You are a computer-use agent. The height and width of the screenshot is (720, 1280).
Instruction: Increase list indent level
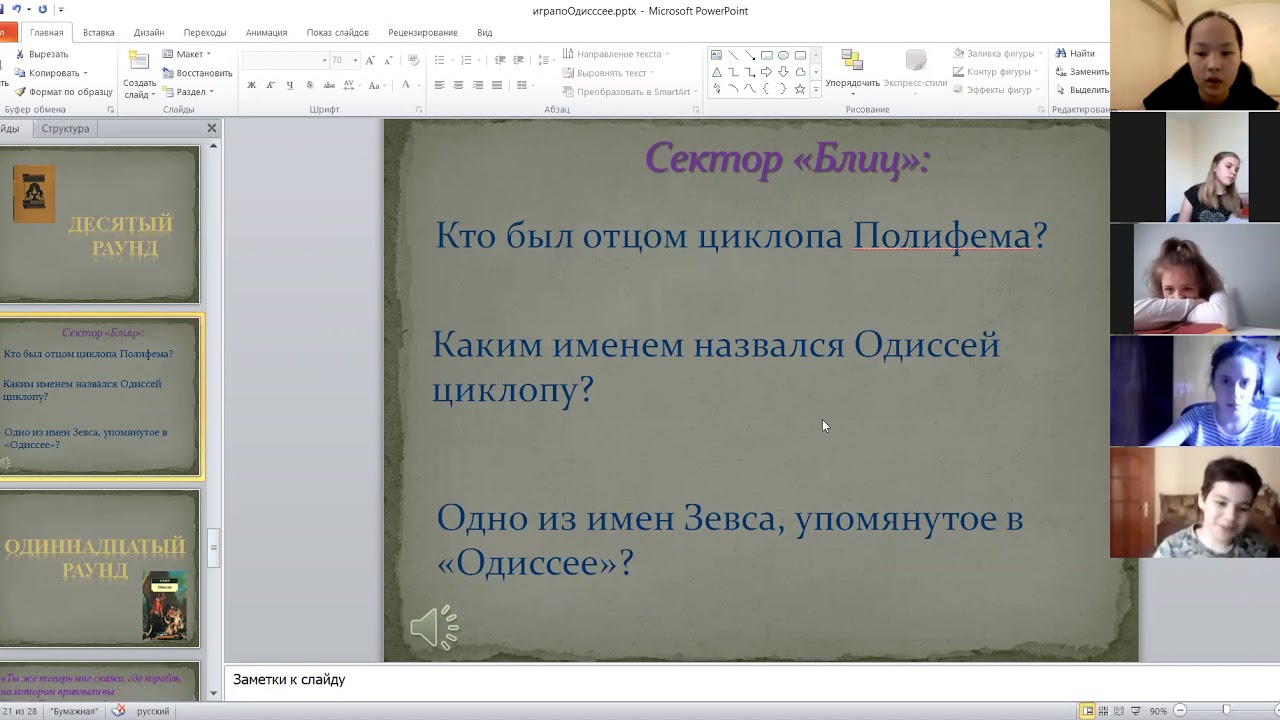tap(520, 60)
